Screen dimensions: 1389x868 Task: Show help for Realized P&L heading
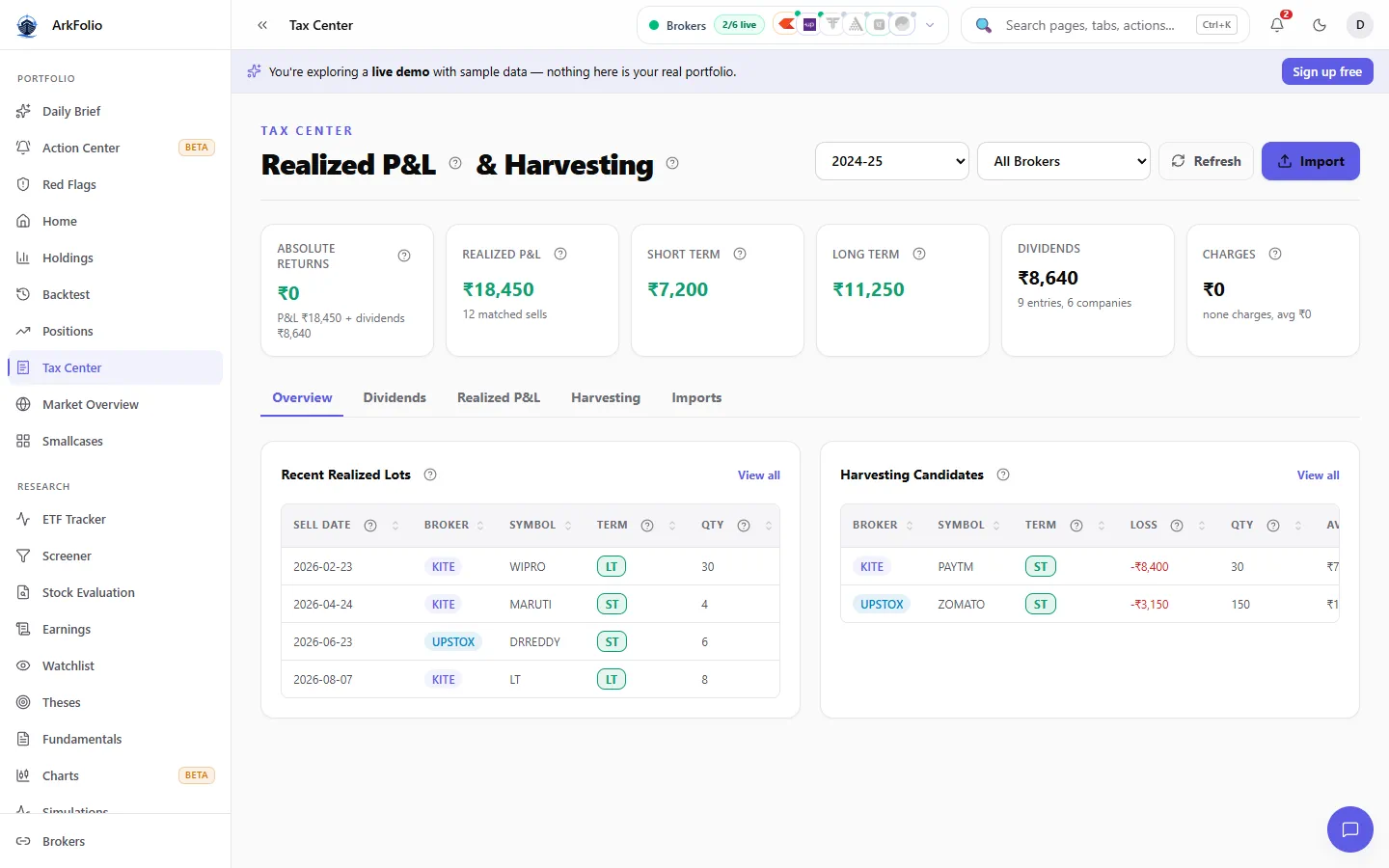click(455, 163)
